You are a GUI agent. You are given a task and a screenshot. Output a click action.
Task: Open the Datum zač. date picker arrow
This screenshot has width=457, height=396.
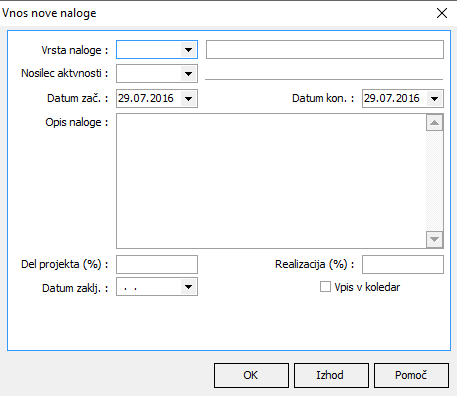coord(188,99)
